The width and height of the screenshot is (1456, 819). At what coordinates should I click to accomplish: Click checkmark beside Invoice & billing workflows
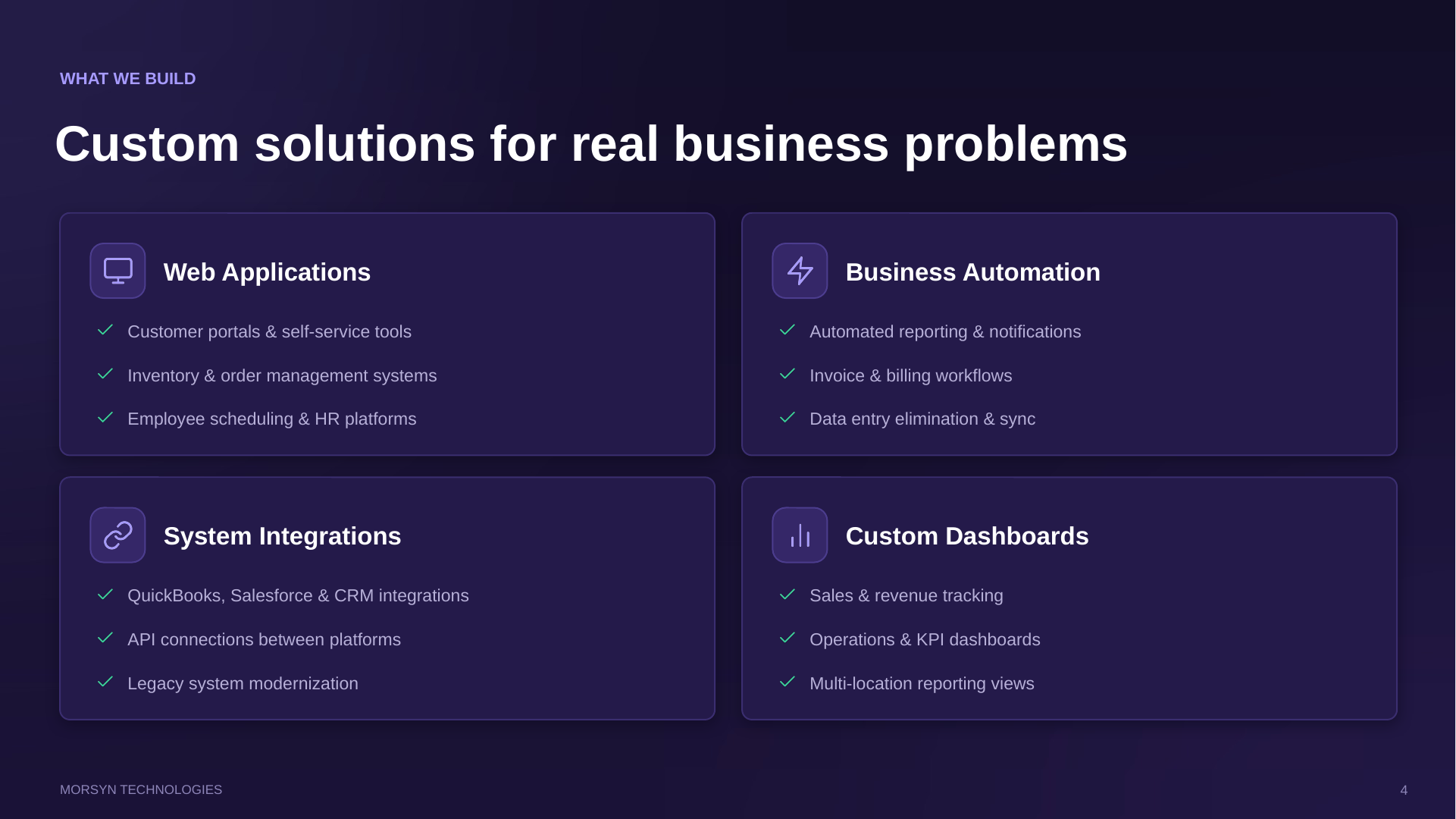pyautogui.click(x=787, y=374)
